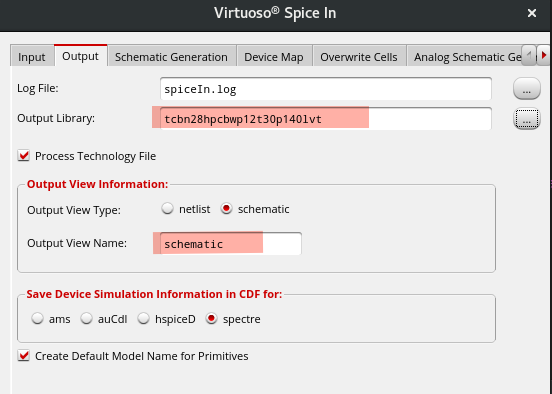This screenshot has height=394, width=552.
Task: Close the Spice In dialog
Action: pos(532,13)
